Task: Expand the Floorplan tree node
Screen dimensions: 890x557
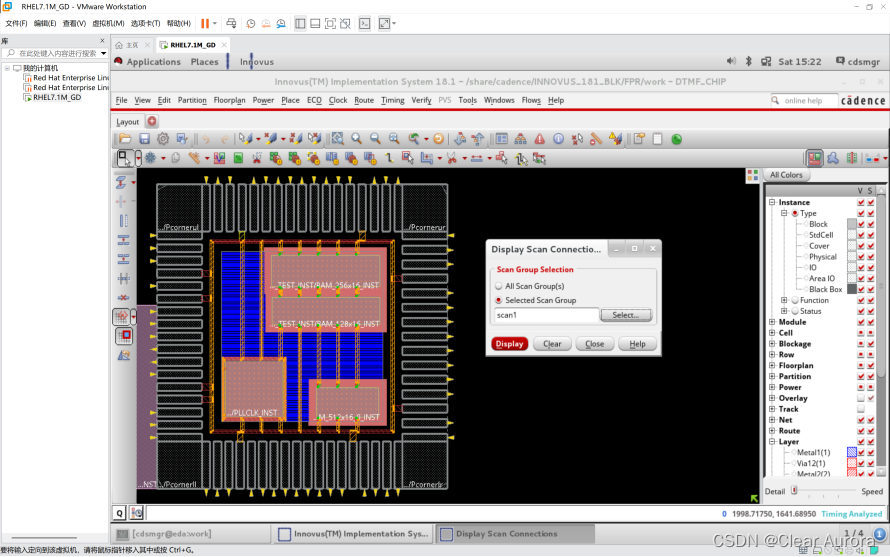Action: (772, 366)
